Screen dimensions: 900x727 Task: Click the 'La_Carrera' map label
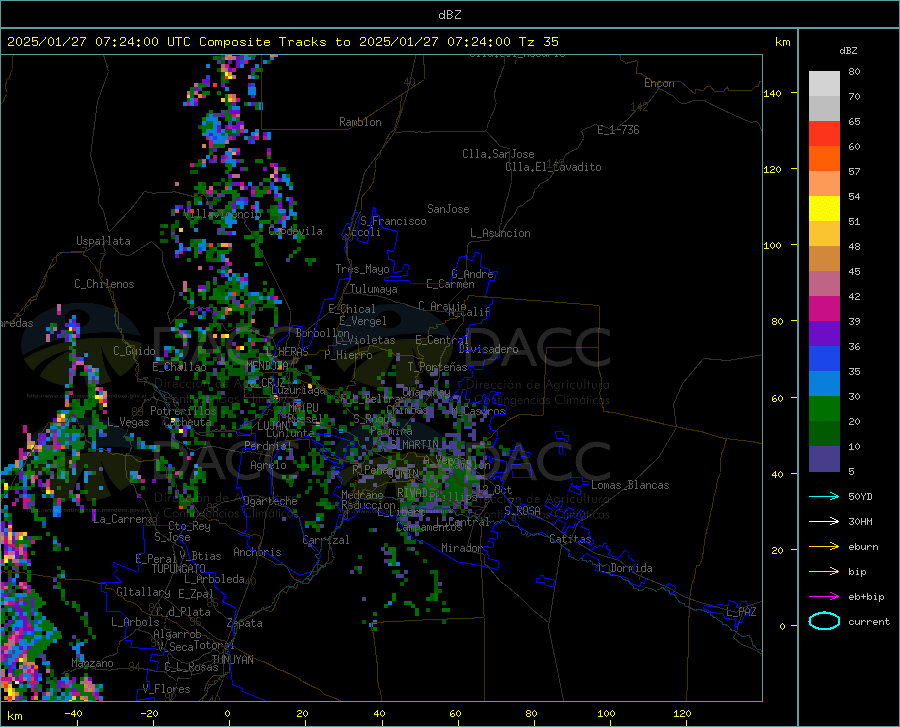(123, 519)
